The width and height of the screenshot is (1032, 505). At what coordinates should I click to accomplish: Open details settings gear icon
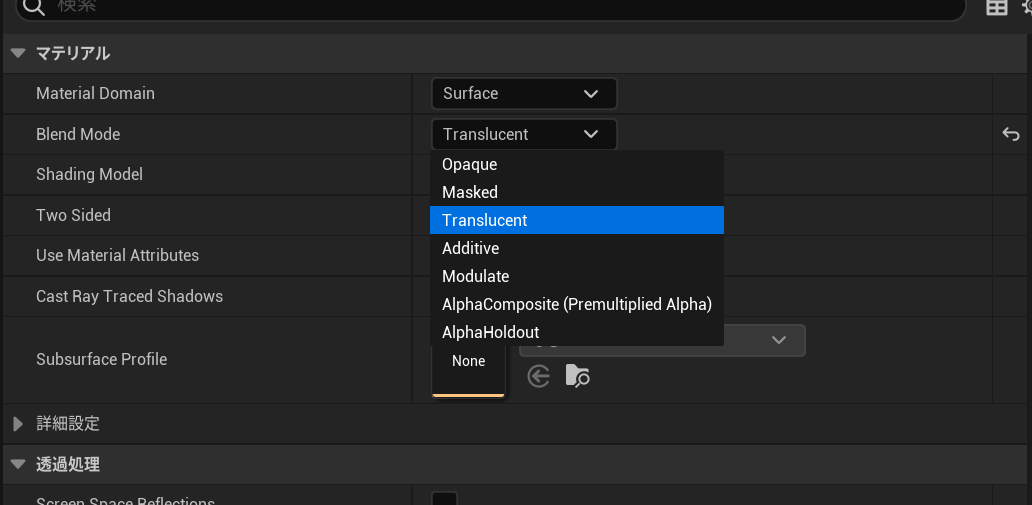tap(1025, 8)
